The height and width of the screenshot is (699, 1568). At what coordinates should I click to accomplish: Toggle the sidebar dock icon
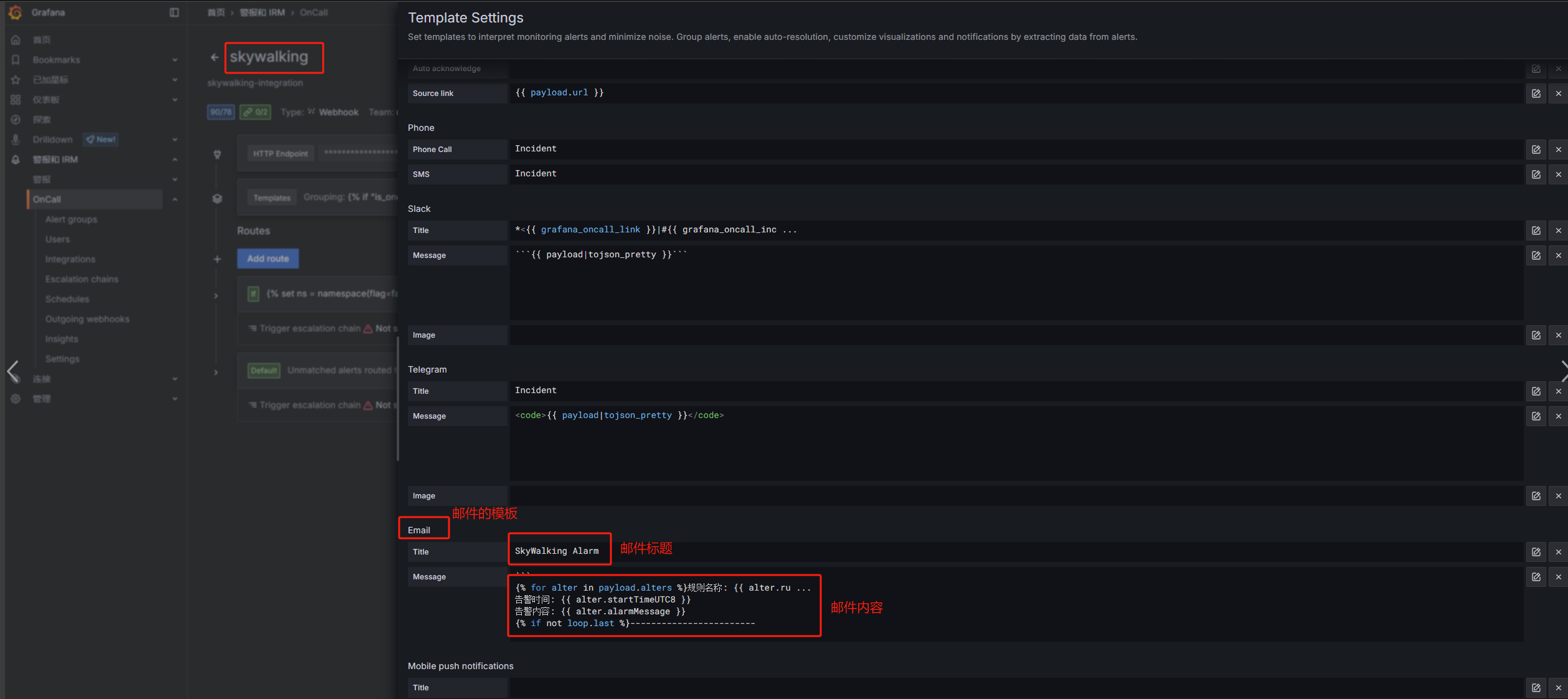(174, 12)
